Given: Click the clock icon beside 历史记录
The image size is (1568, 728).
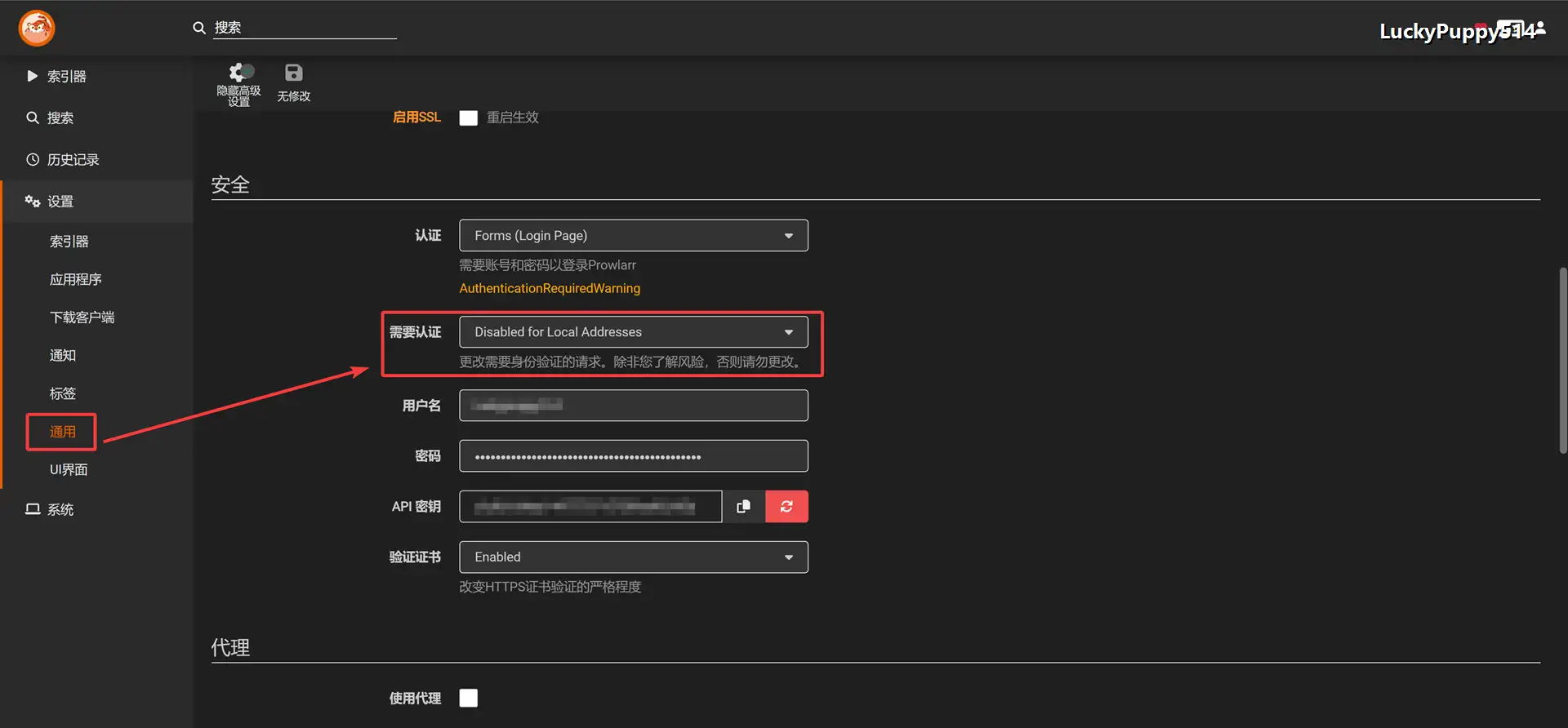Looking at the screenshot, I should (x=33, y=159).
